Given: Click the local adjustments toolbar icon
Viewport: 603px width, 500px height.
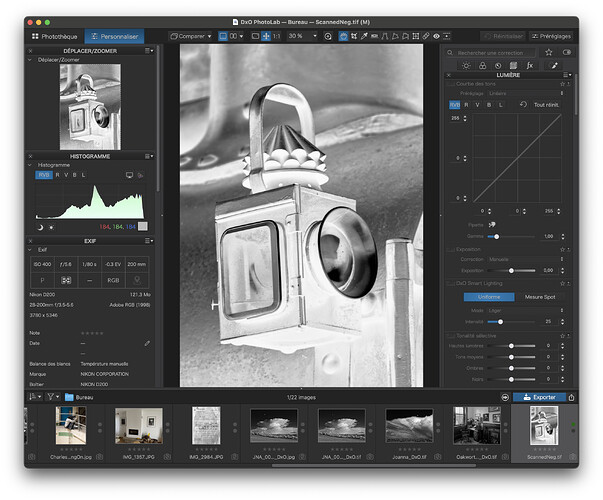Looking at the screenshot, I should point(446,36).
